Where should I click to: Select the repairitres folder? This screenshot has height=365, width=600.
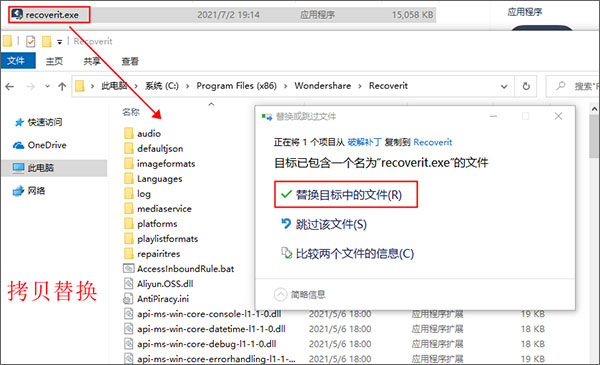(152, 254)
